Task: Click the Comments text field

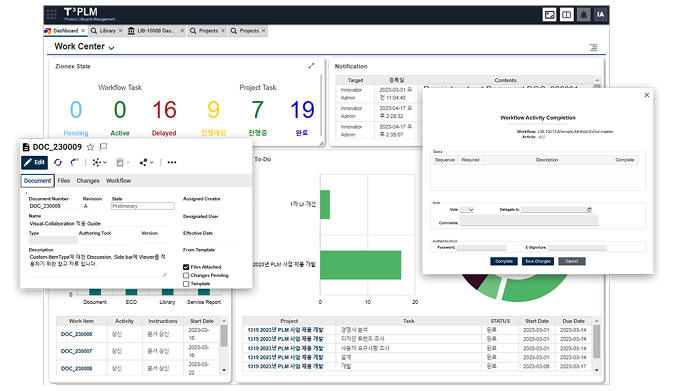Action: 529,221
